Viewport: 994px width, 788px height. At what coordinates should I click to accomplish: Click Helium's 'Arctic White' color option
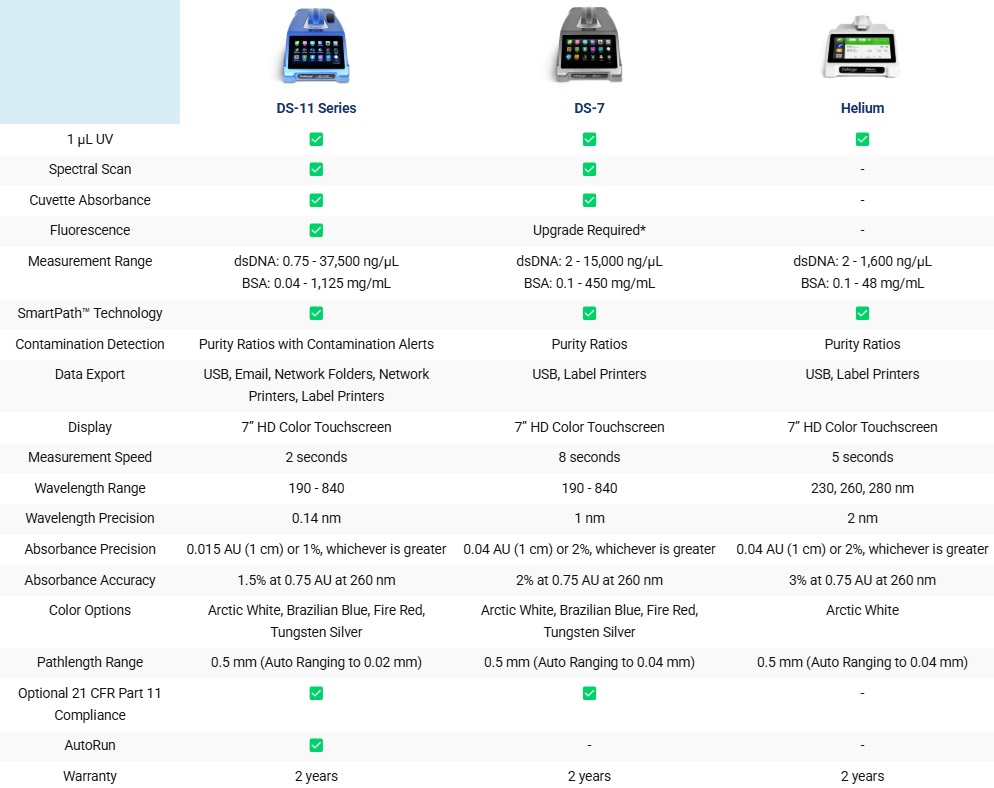862,610
